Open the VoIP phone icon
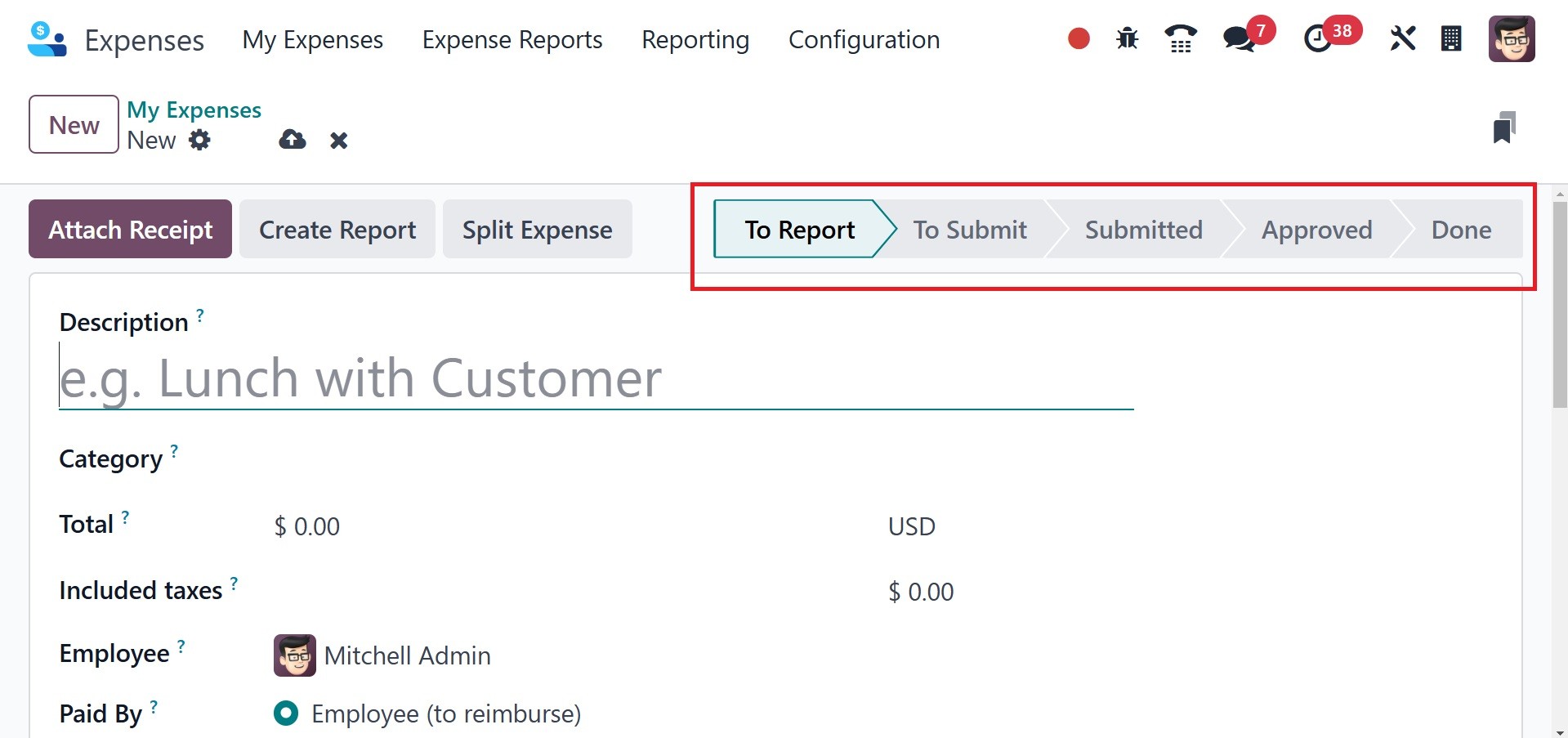The height and width of the screenshot is (738, 1568). pos(1180,38)
